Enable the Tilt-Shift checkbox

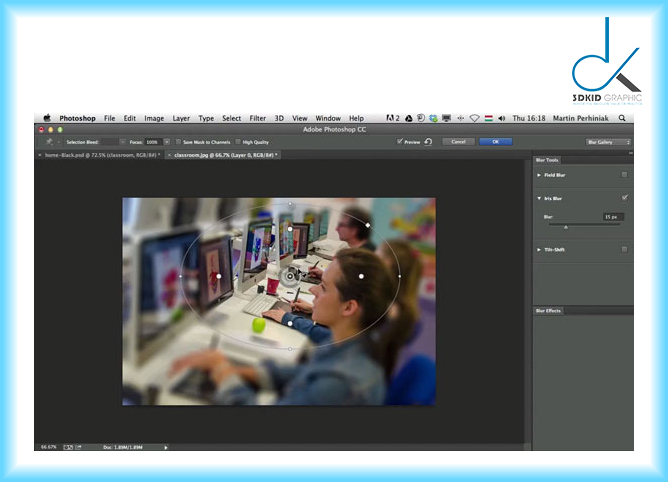[x=624, y=249]
